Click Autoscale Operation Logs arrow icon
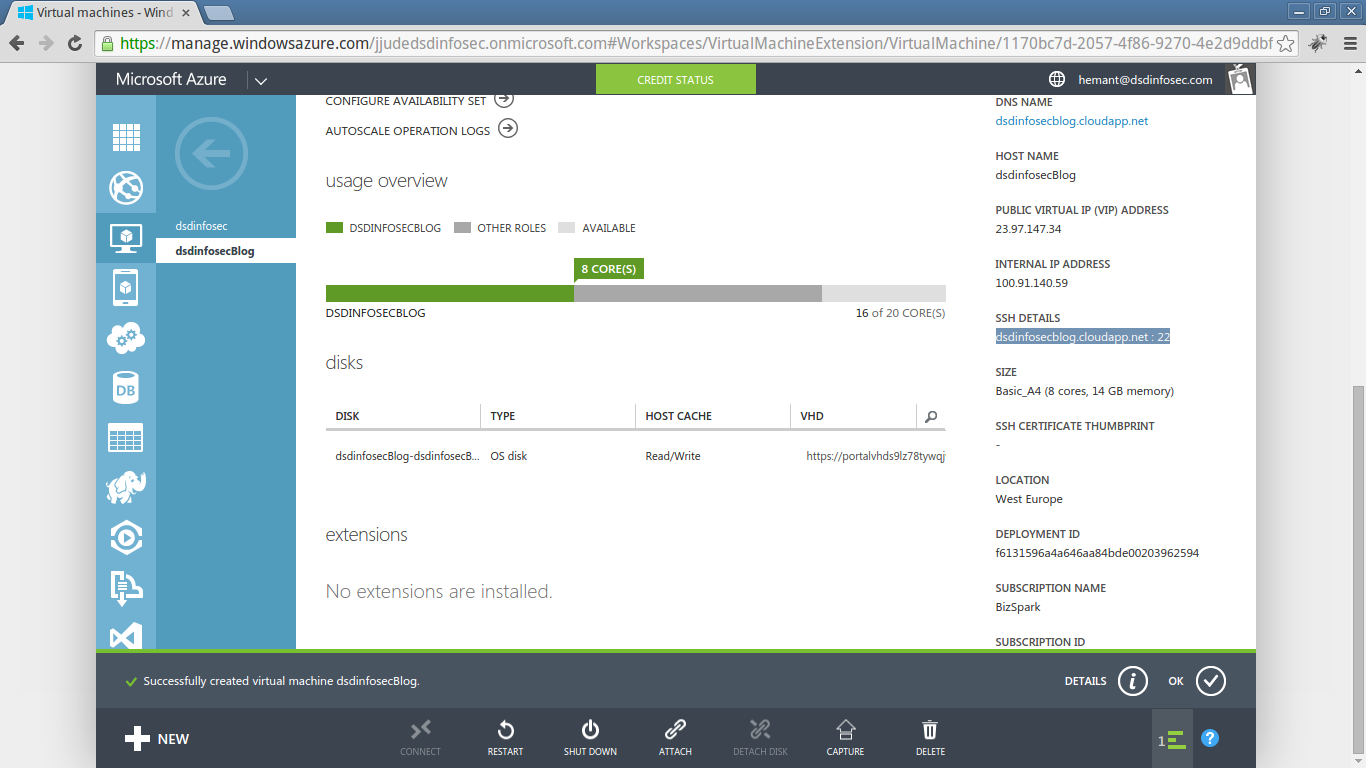1366x768 pixels. (508, 129)
